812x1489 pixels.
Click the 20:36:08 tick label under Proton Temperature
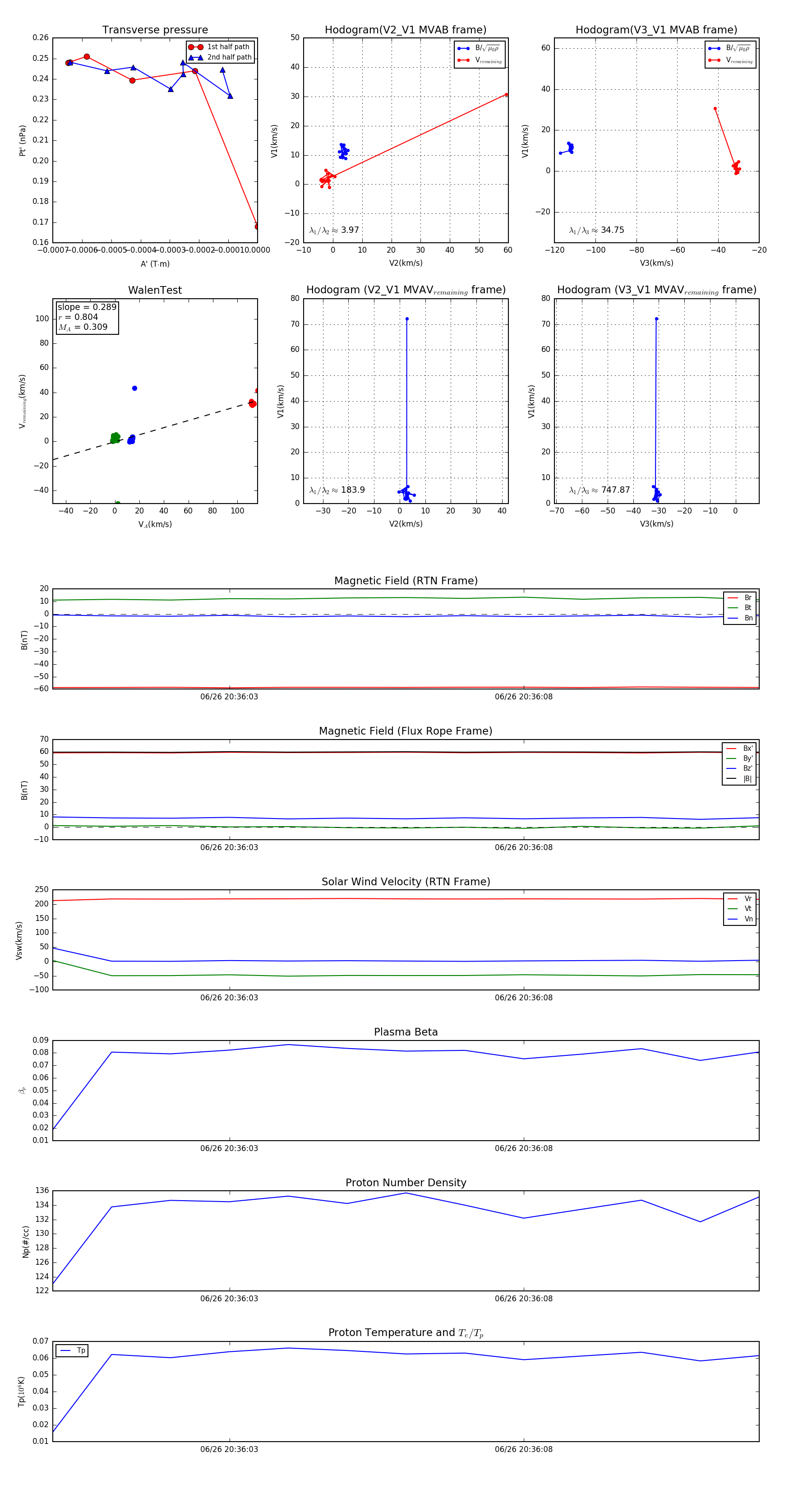[523, 1449]
